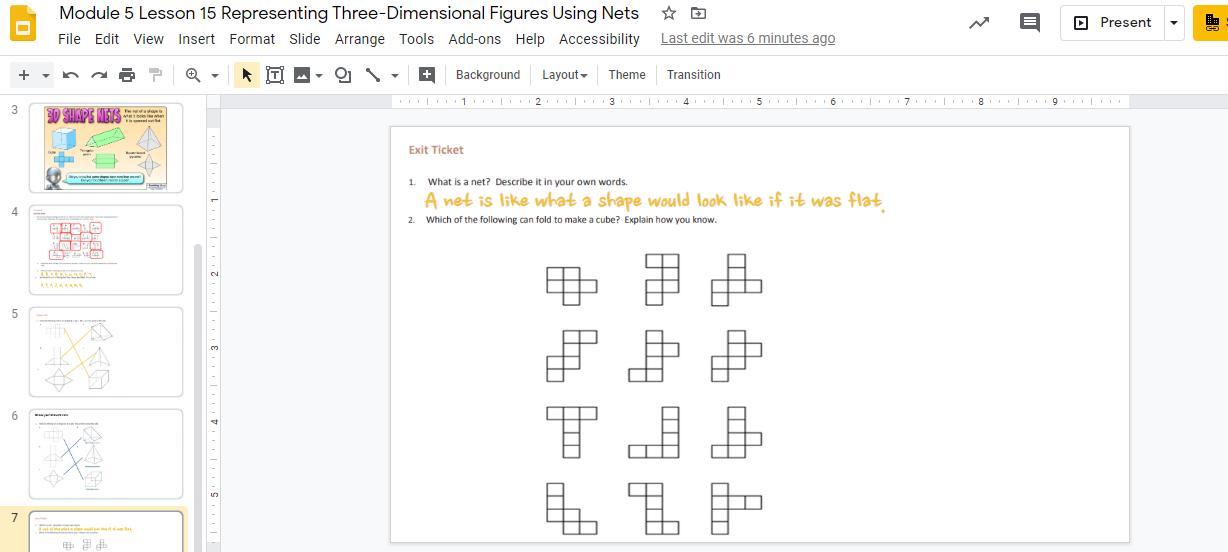Image resolution: width=1228 pixels, height=552 pixels.
Task: Click the Present button
Action: (1113, 22)
